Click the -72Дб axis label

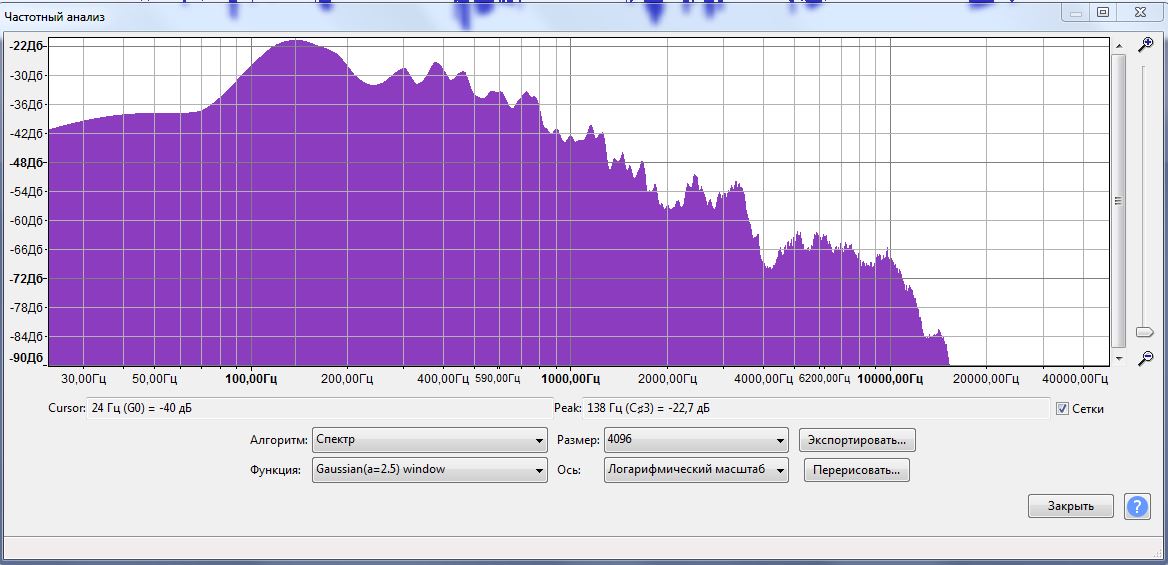click(x=27, y=278)
